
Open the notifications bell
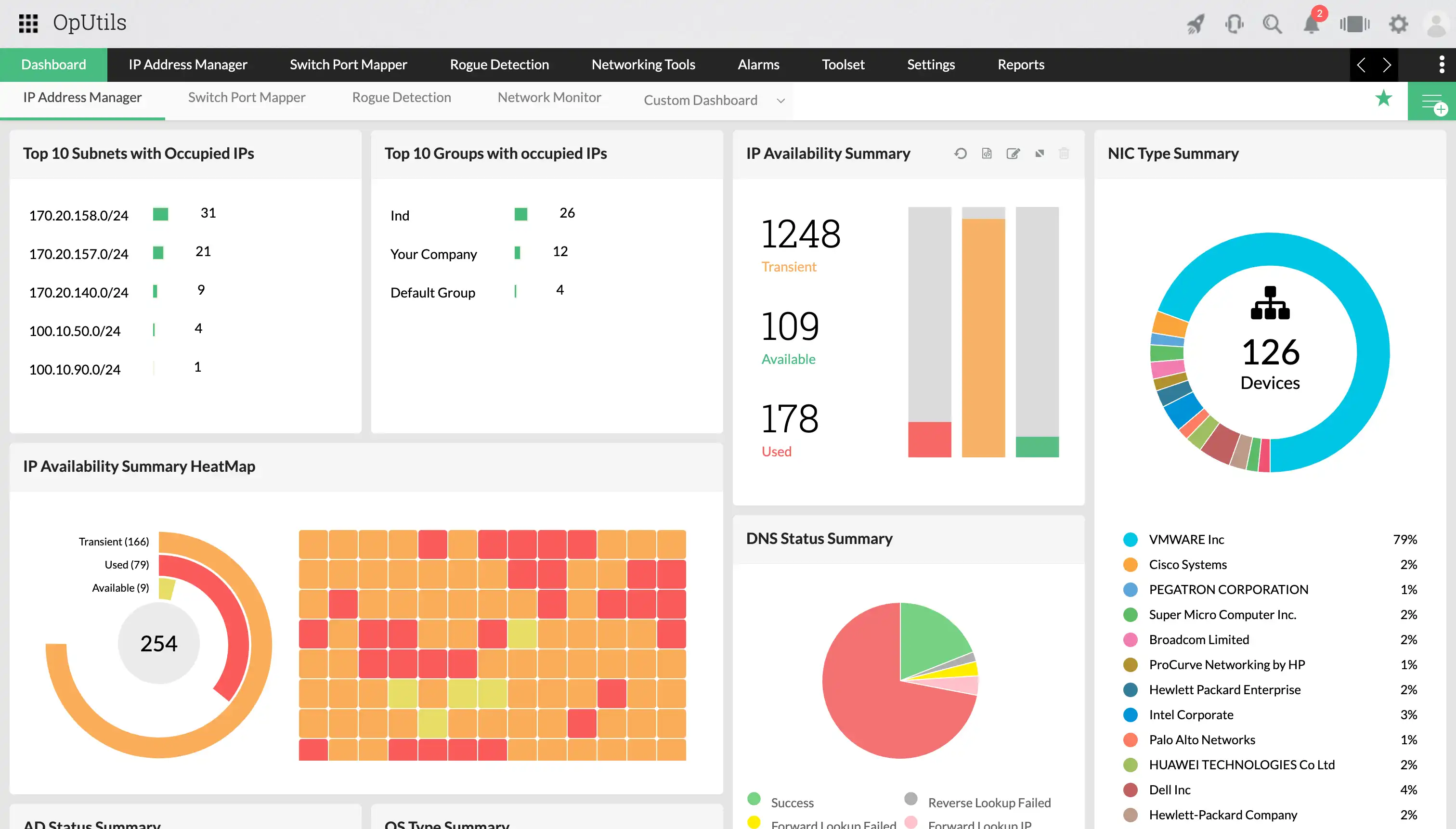click(x=1311, y=24)
